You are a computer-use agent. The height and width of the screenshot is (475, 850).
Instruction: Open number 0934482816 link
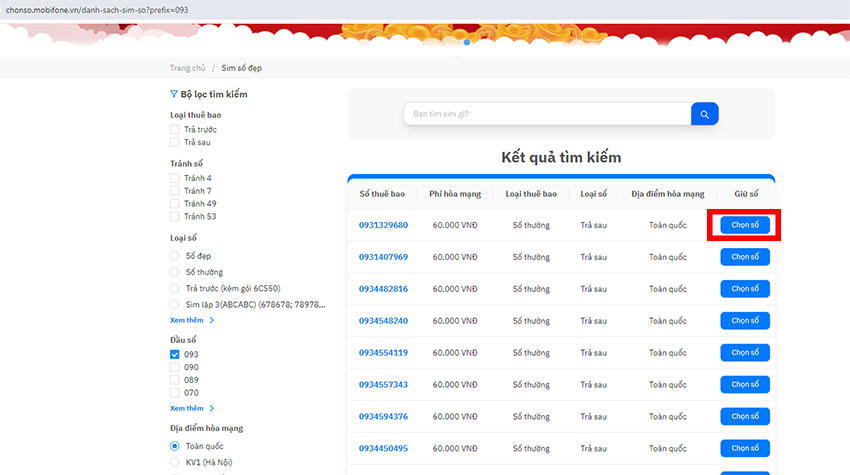click(383, 289)
